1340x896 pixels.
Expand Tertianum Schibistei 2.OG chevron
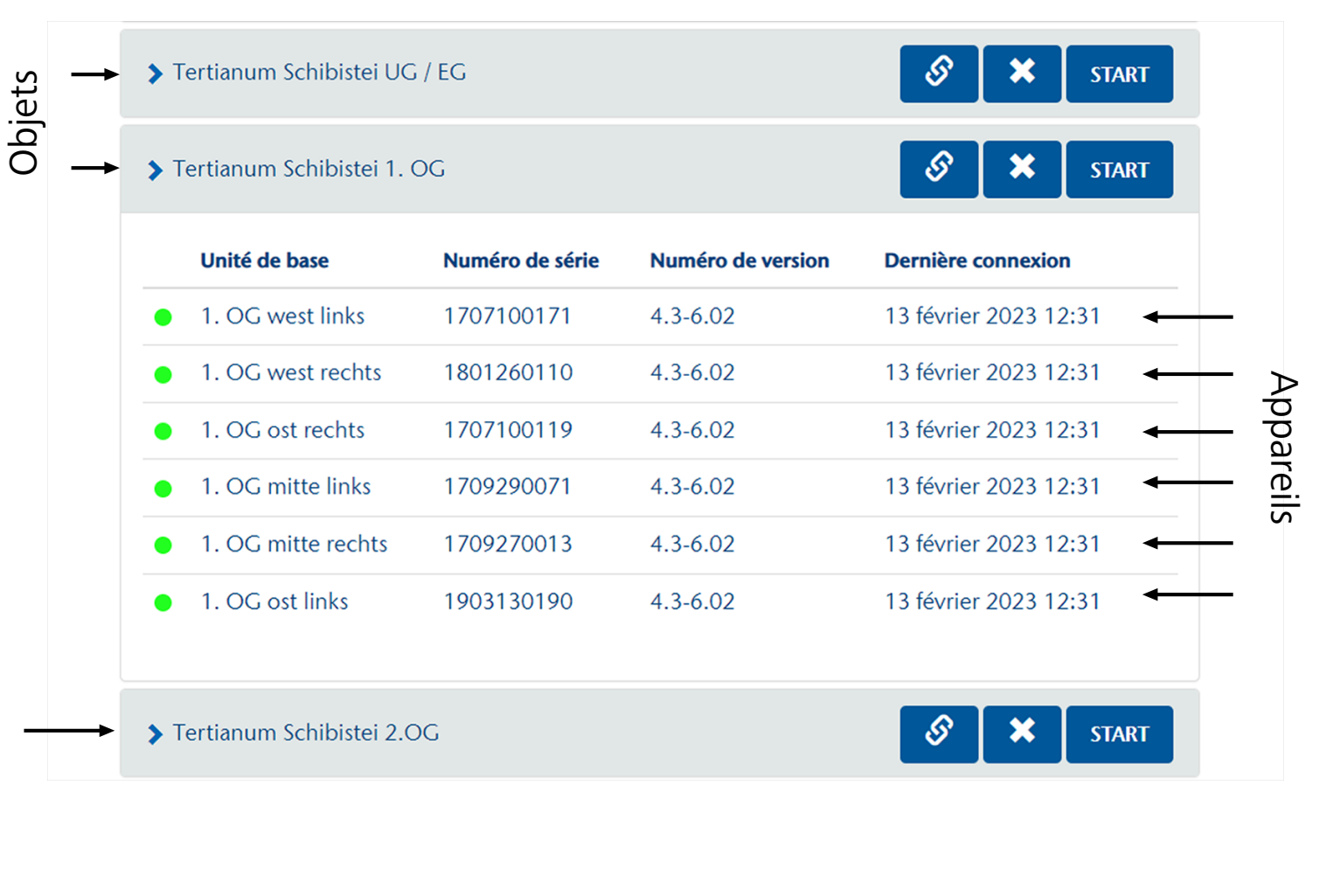156,734
